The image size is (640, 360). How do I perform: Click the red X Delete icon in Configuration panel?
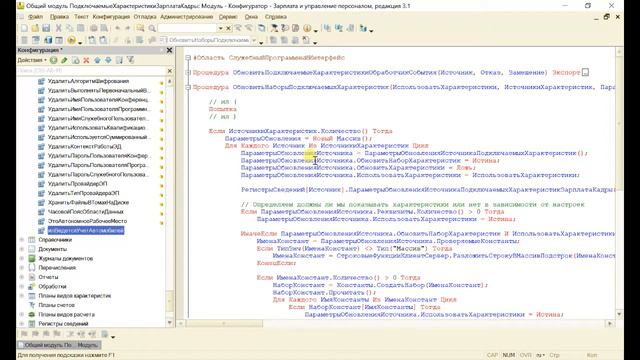(86, 60)
